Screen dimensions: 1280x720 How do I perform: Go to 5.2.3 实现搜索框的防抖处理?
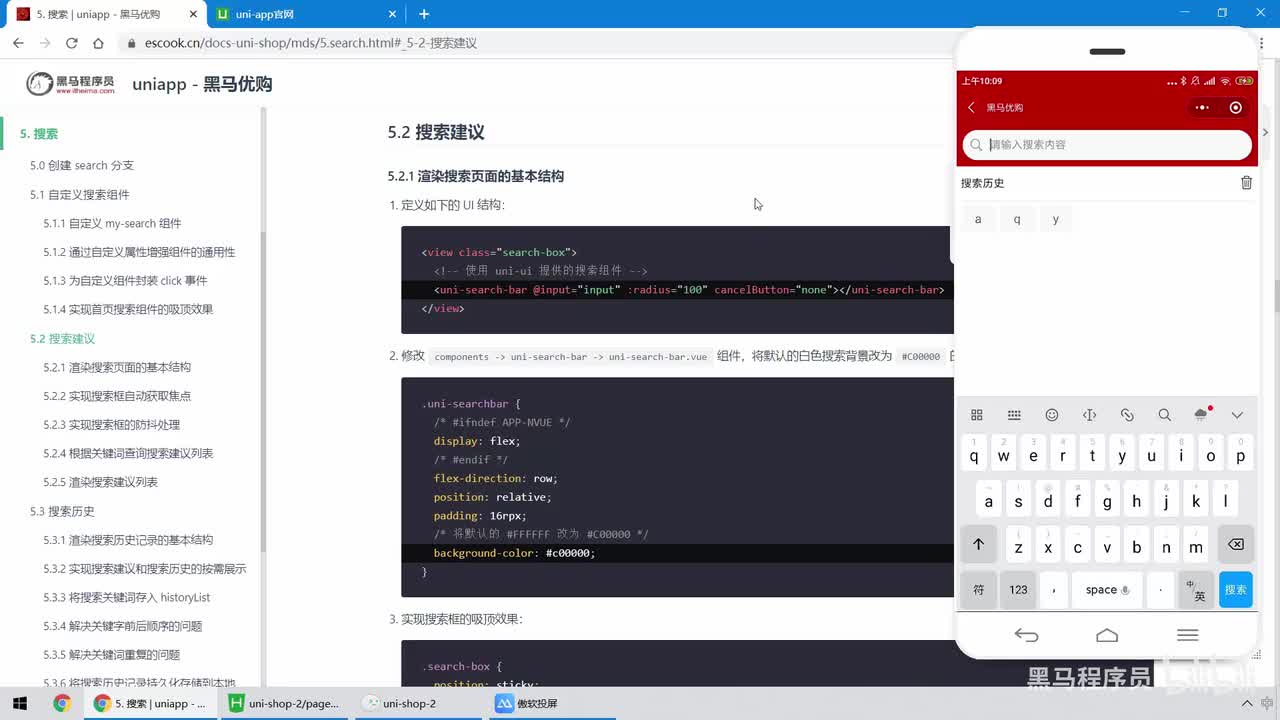tap(112, 425)
